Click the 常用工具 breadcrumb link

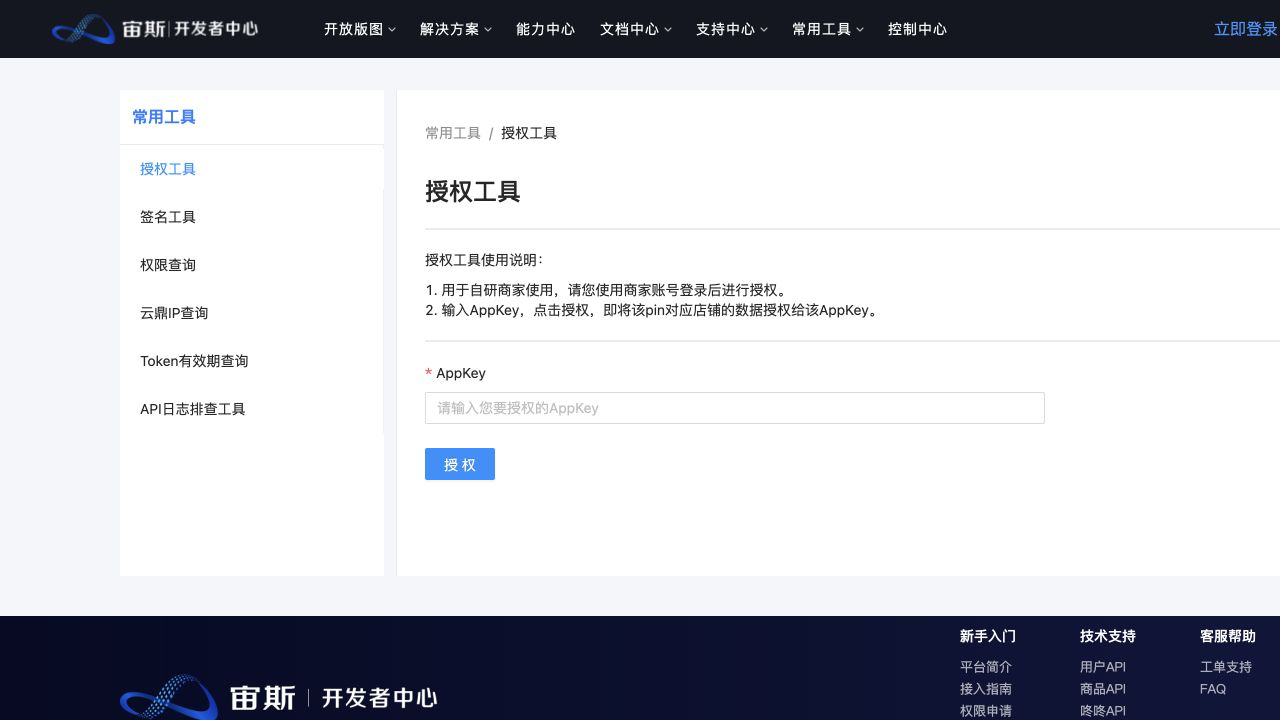point(453,133)
